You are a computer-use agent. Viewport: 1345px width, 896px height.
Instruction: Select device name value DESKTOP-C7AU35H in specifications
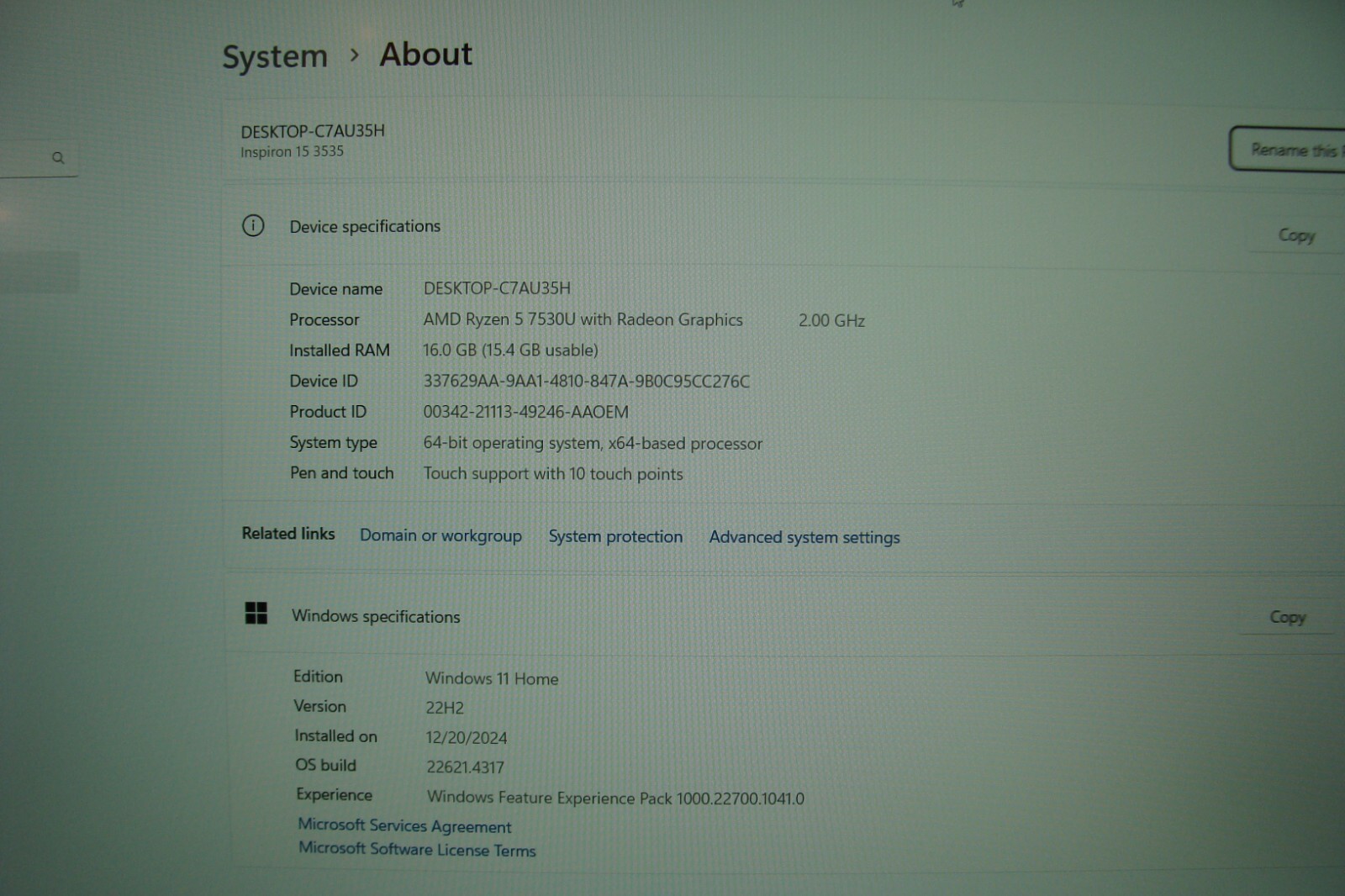[x=497, y=288]
